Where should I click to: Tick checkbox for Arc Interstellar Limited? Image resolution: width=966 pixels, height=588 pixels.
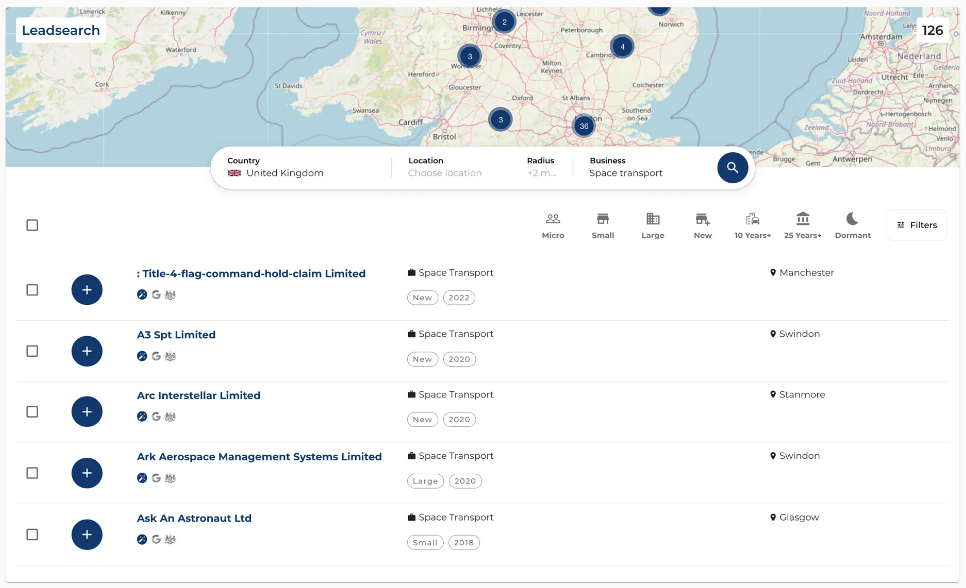pos(32,412)
